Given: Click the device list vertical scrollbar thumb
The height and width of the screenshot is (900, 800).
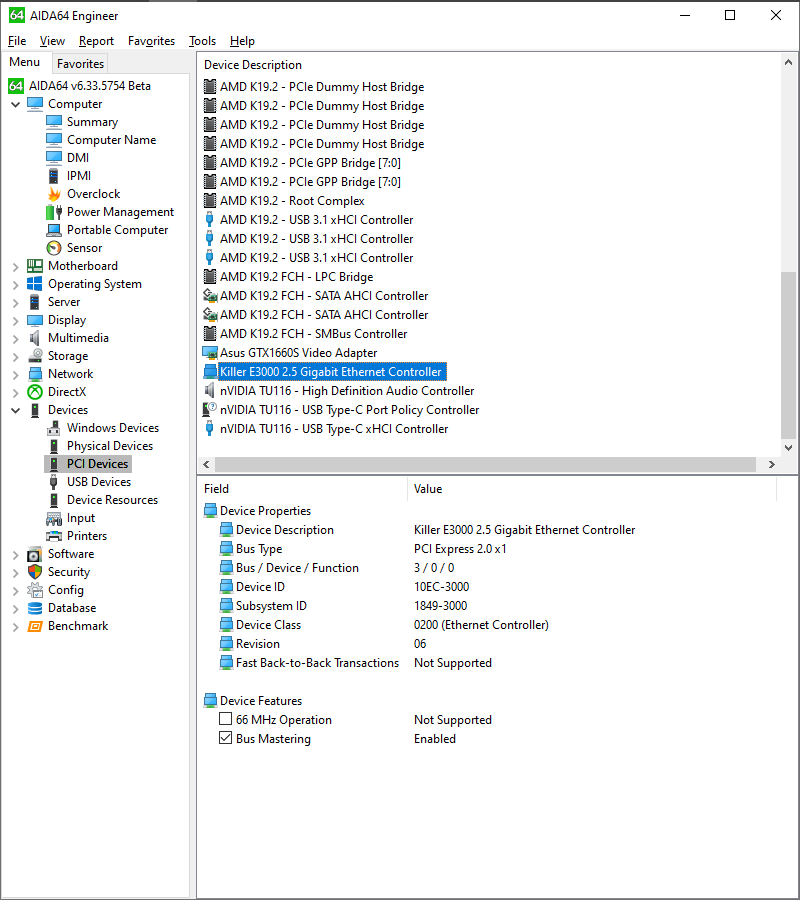Looking at the screenshot, I should pyautogui.click(x=789, y=355).
